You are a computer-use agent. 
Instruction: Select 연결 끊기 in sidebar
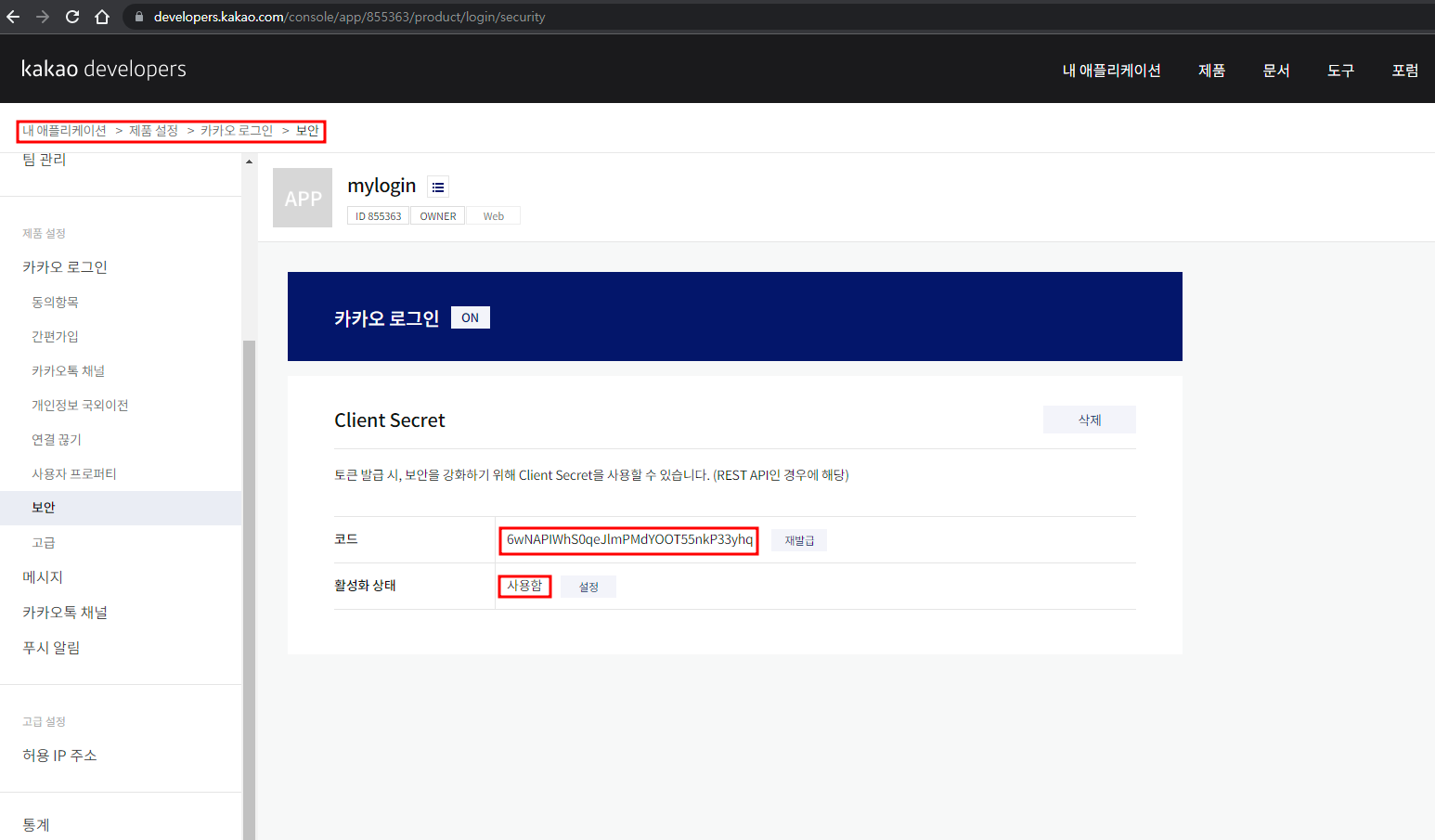pyautogui.click(x=57, y=440)
